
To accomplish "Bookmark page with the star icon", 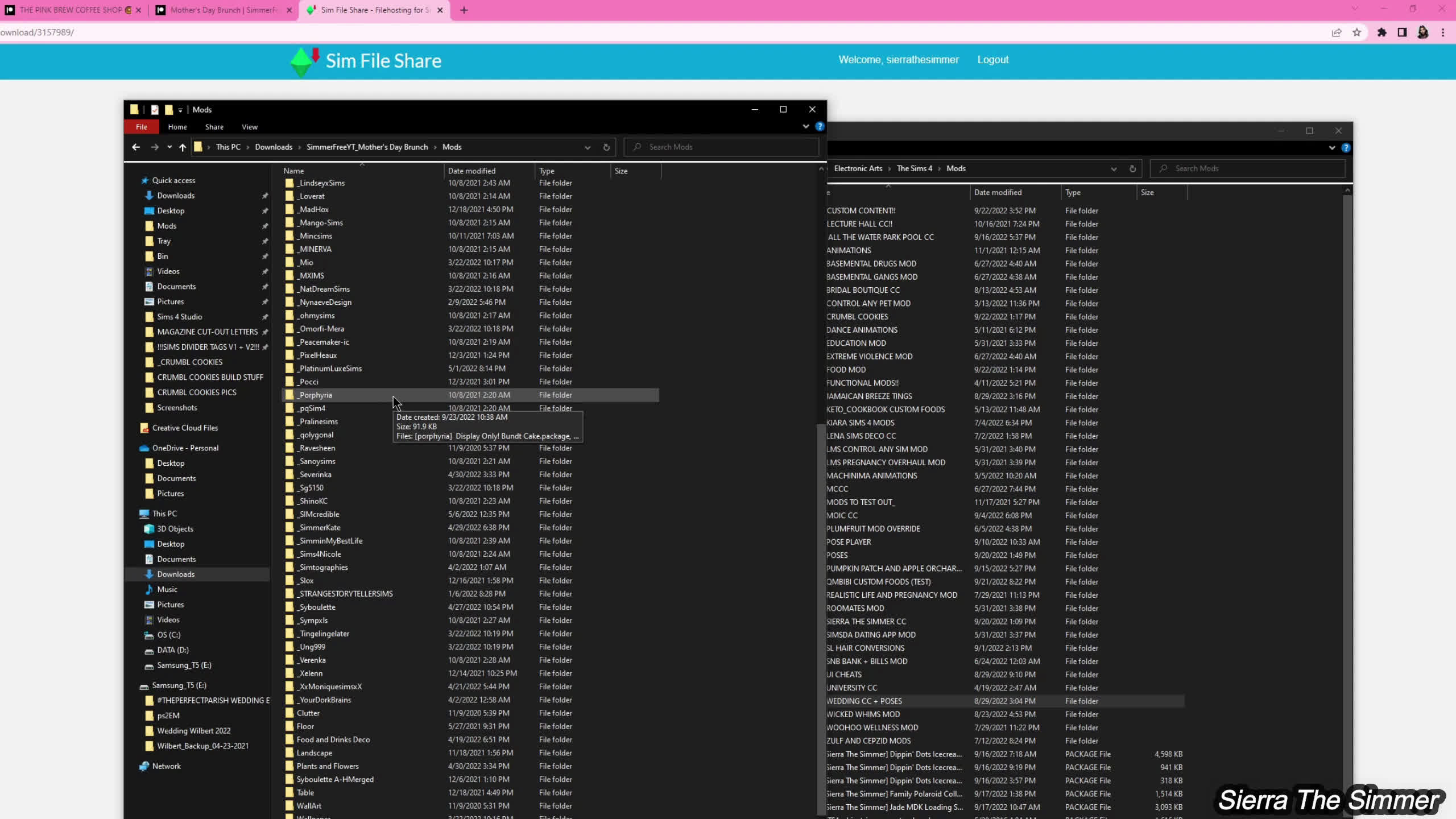I will point(1357,32).
